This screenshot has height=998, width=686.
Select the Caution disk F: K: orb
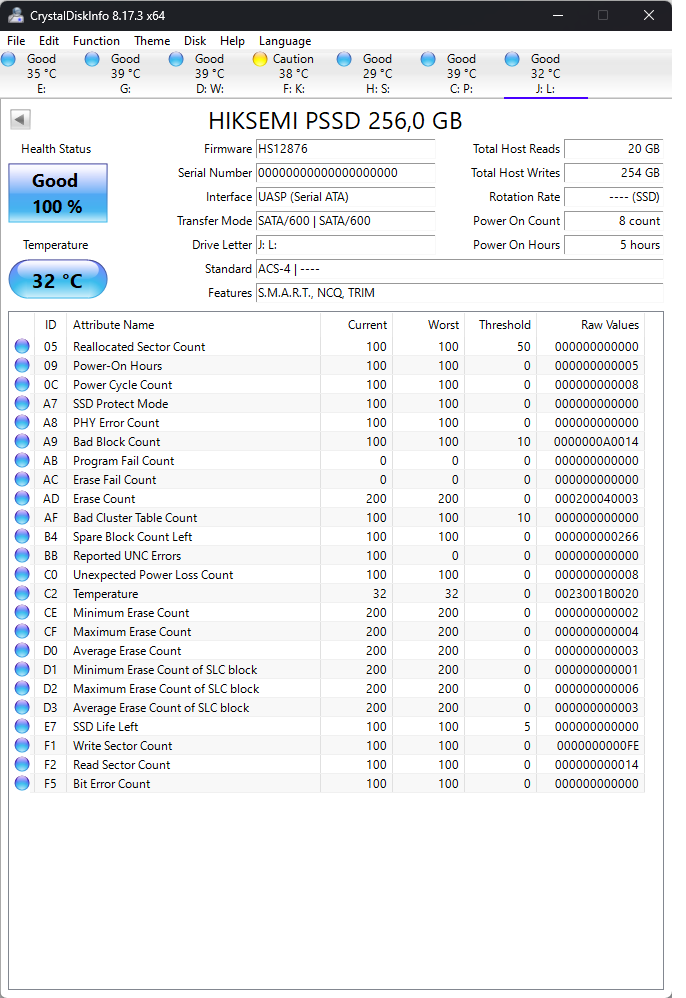260,59
